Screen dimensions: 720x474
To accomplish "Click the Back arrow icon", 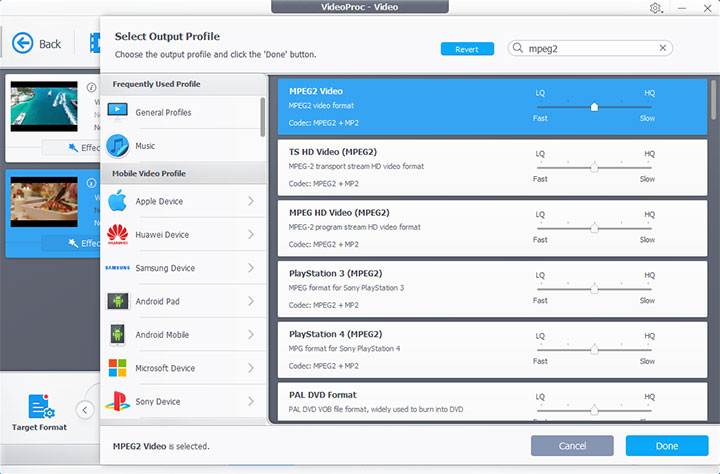I will 22,43.
